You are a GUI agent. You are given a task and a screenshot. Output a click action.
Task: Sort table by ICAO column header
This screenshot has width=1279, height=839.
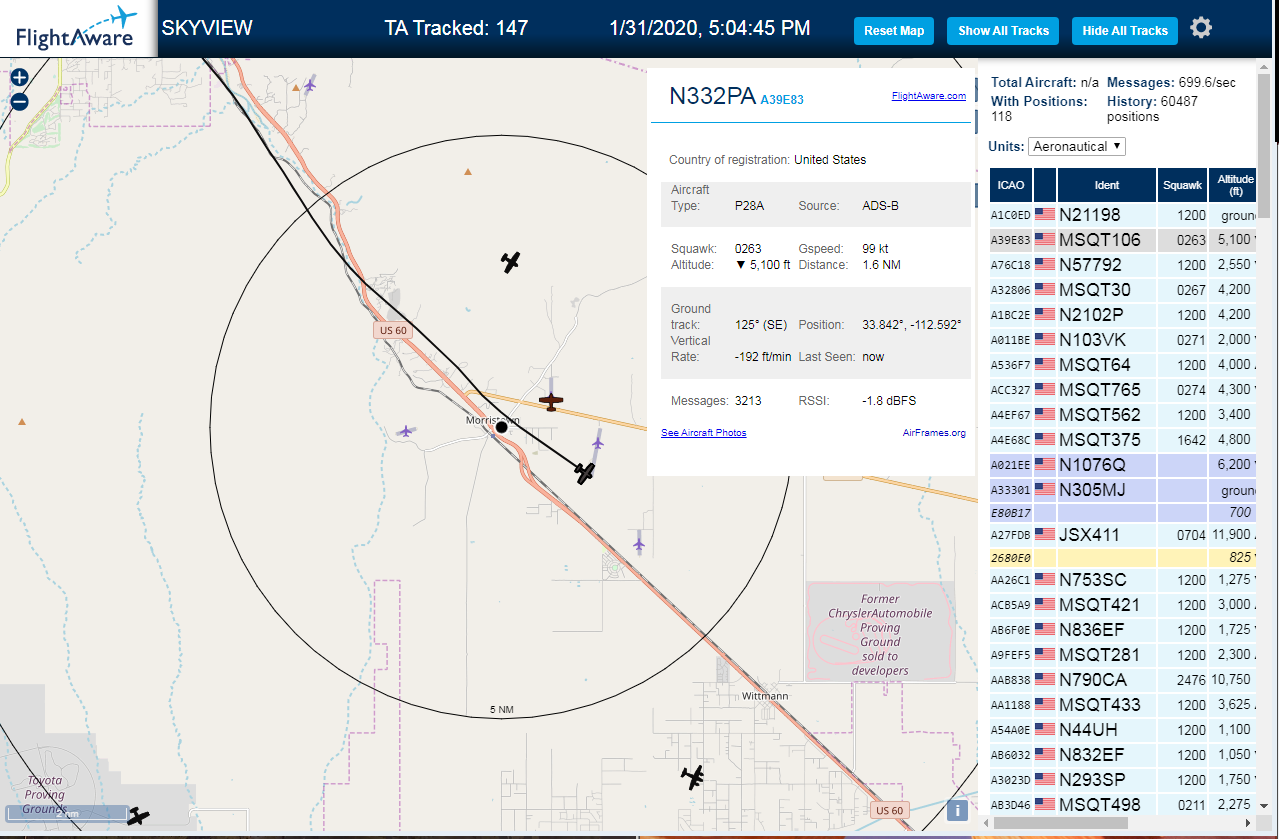[x=1011, y=185]
